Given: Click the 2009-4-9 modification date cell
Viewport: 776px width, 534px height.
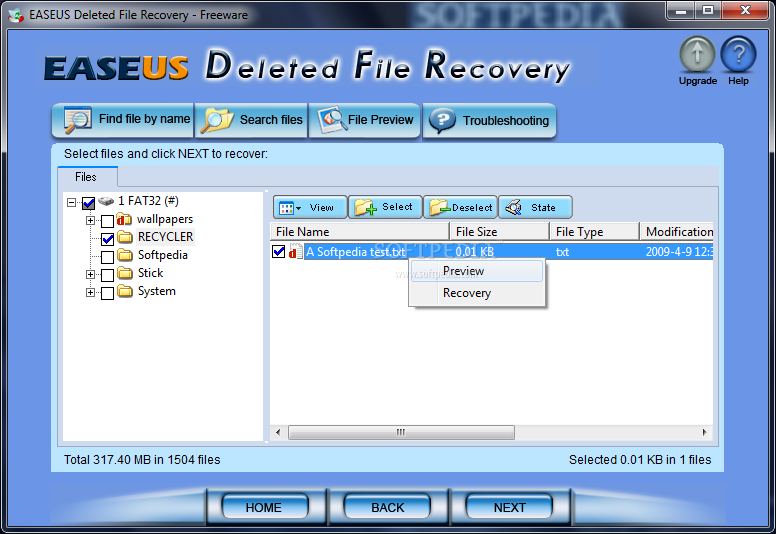Looking at the screenshot, I should 679,252.
